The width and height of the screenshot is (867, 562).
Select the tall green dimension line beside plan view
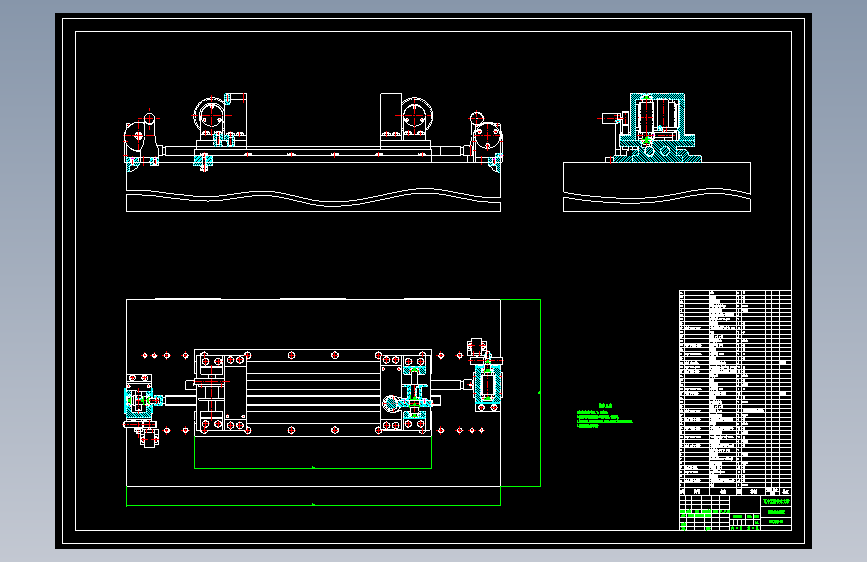tap(540, 393)
